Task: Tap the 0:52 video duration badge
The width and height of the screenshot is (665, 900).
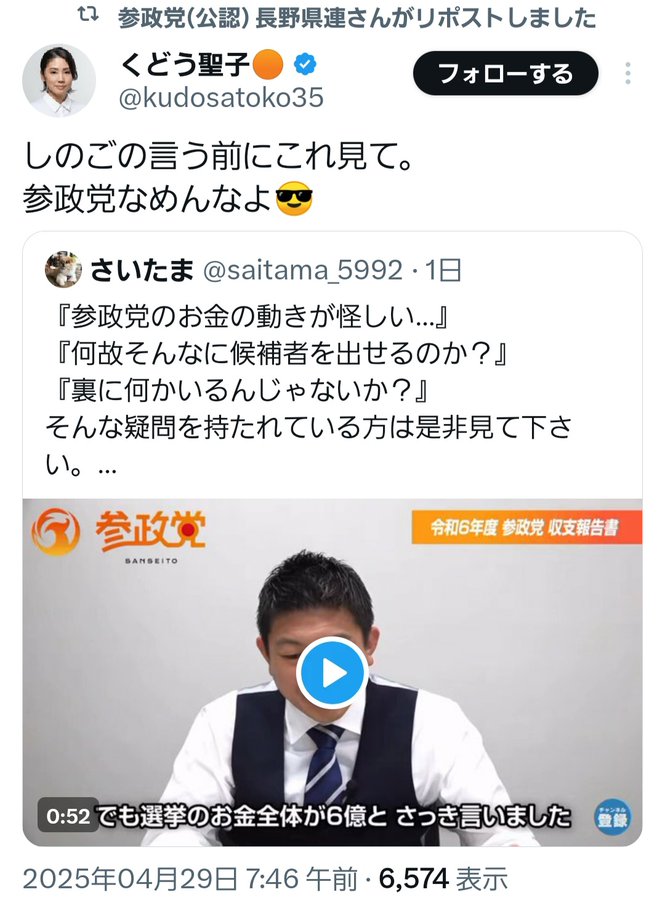Action: pyautogui.click(x=68, y=816)
